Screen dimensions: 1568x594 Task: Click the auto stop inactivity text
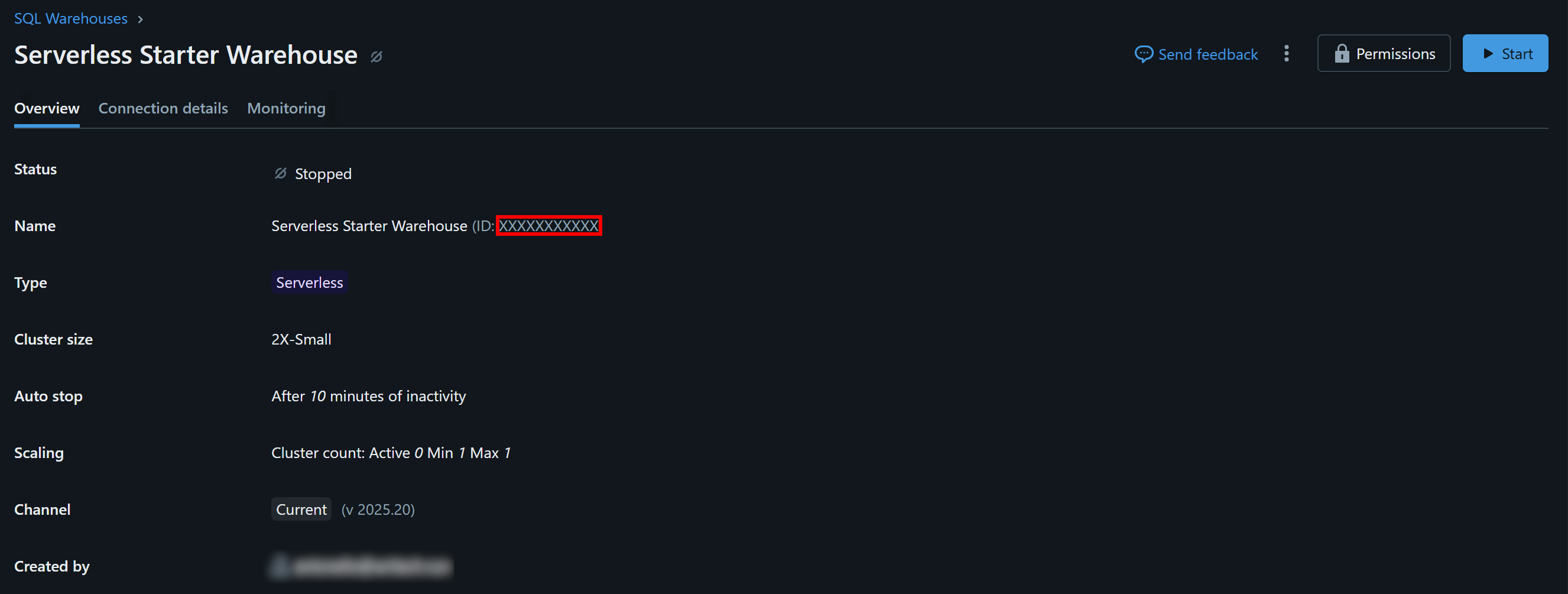coord(368,396)
